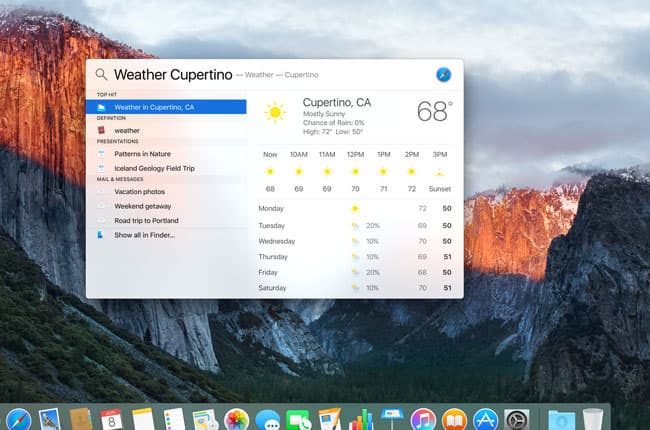Image resolution: width=650 pixels, height=430 pixels.
Task: Open Vacation photos mail result
Action: [166, 192]
